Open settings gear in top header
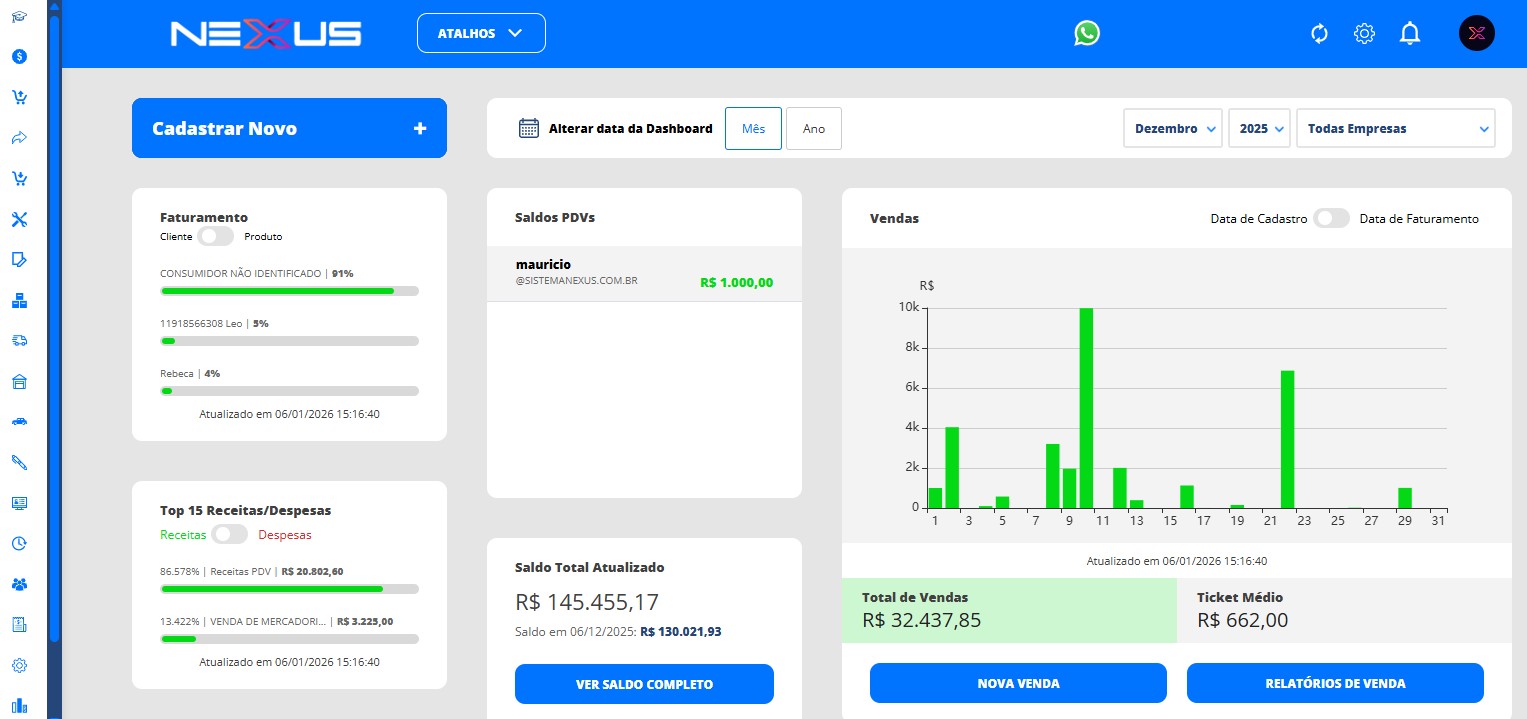Viewport: 1527px width, 719px height. click(1364, 34)
